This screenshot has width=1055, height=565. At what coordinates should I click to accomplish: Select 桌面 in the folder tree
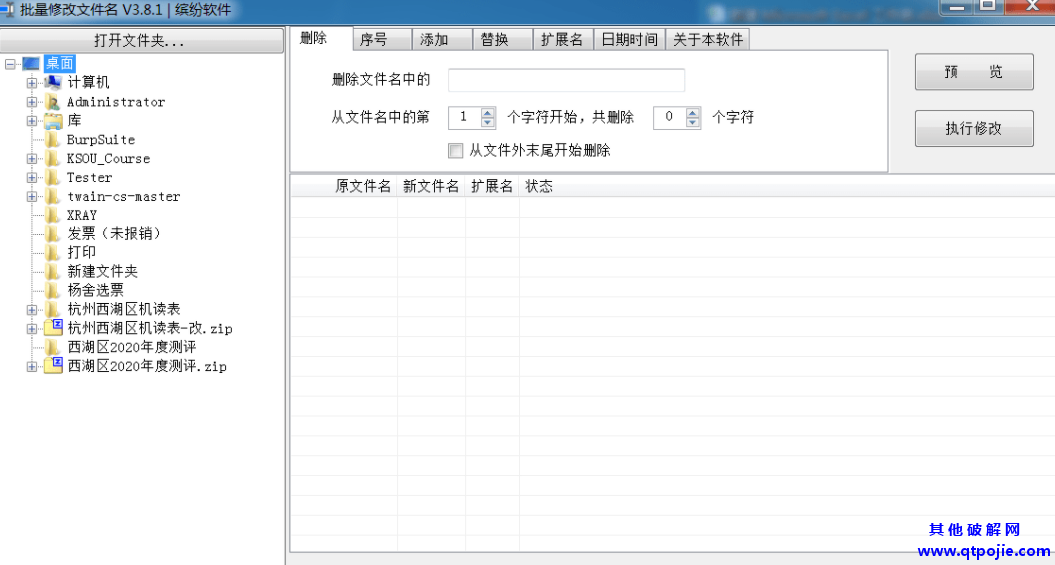tap(60, 64)
